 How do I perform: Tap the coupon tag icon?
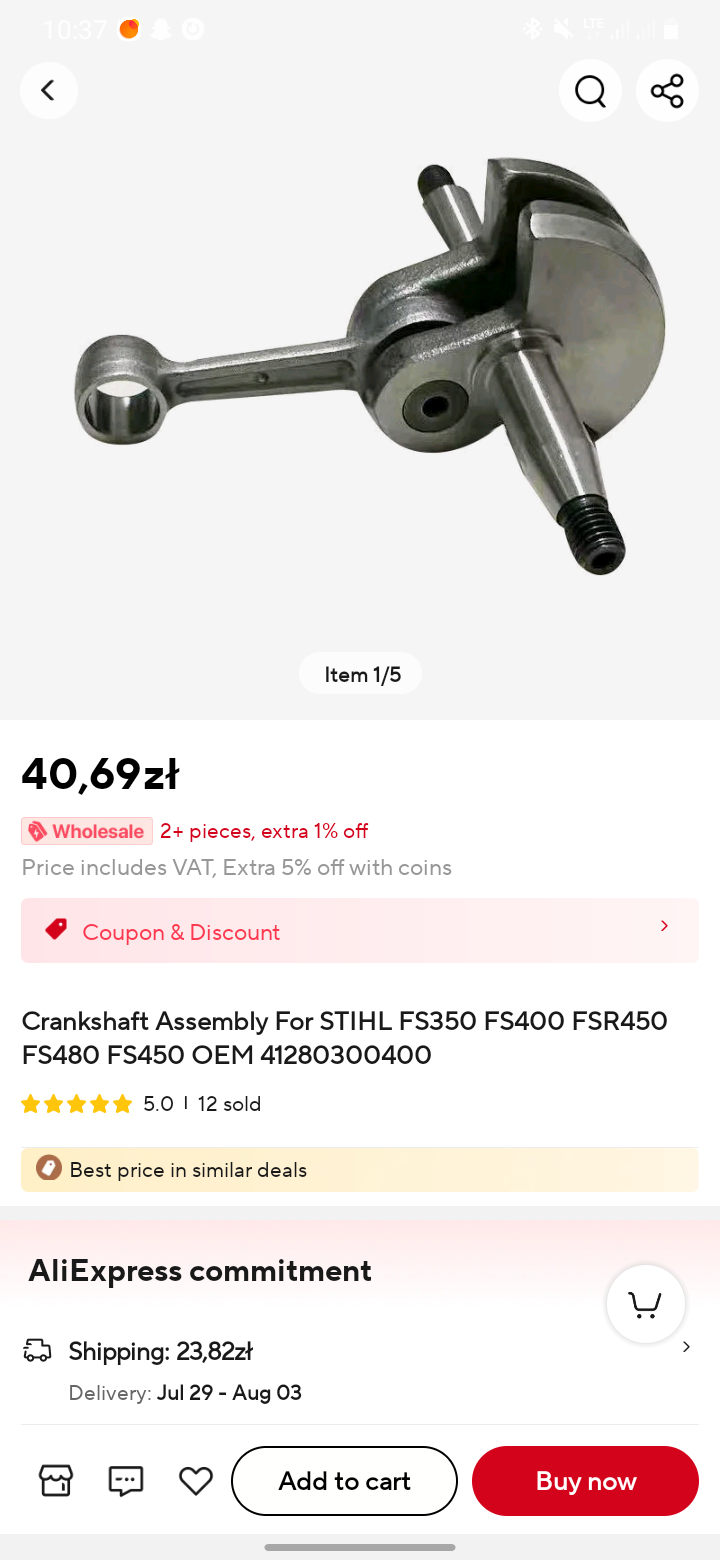56,930
